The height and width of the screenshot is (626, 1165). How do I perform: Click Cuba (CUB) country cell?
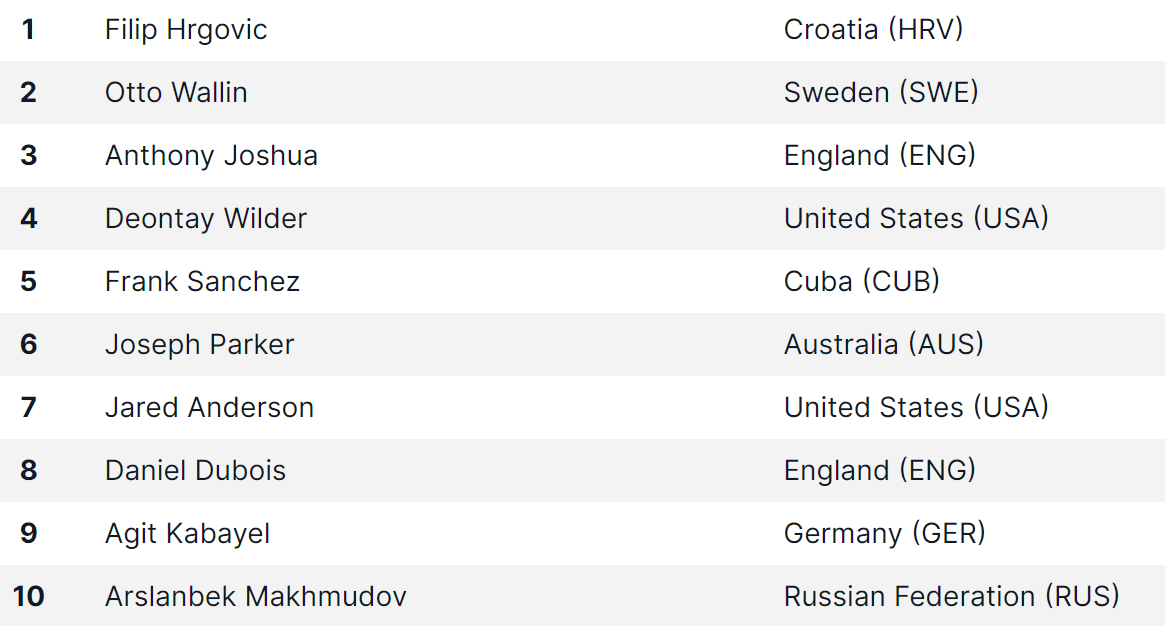[x=862, y=281]
